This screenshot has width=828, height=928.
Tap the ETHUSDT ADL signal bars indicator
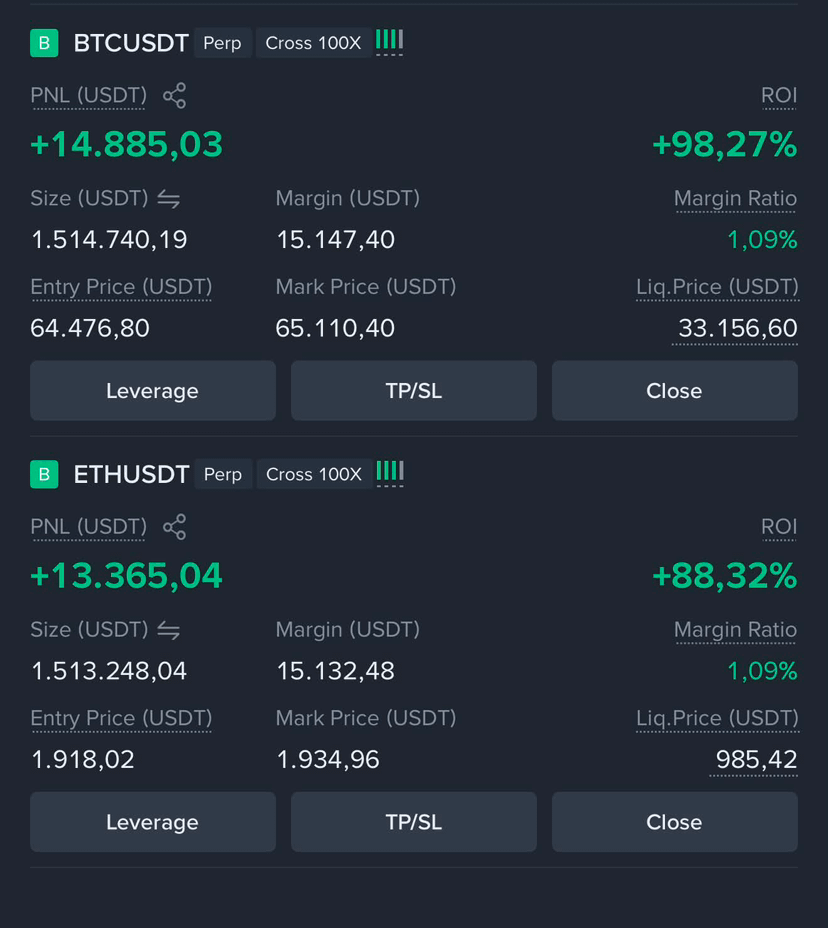pyautogui.click(x=390, y=473)
